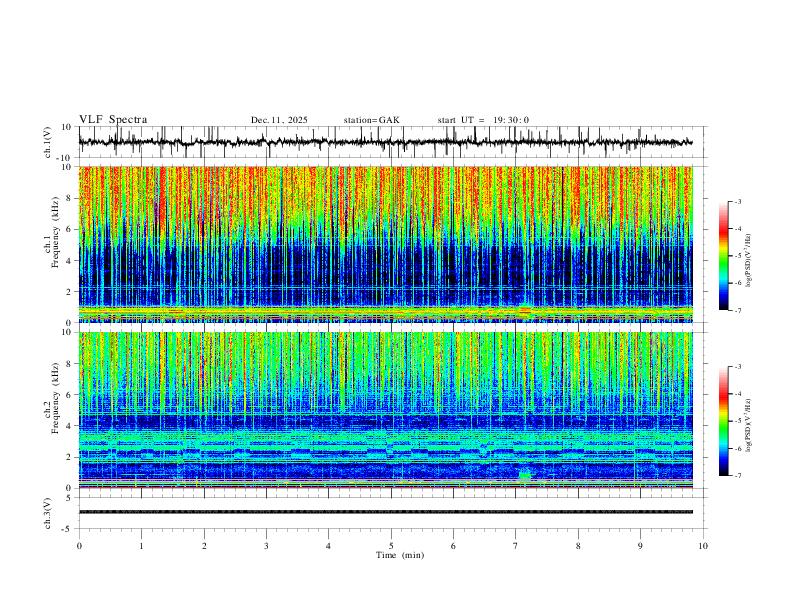Select the "start UT = 19:30:0" text
Image resolution: width=792 pixels, height=612 pixels.
[x=483, y=120]
